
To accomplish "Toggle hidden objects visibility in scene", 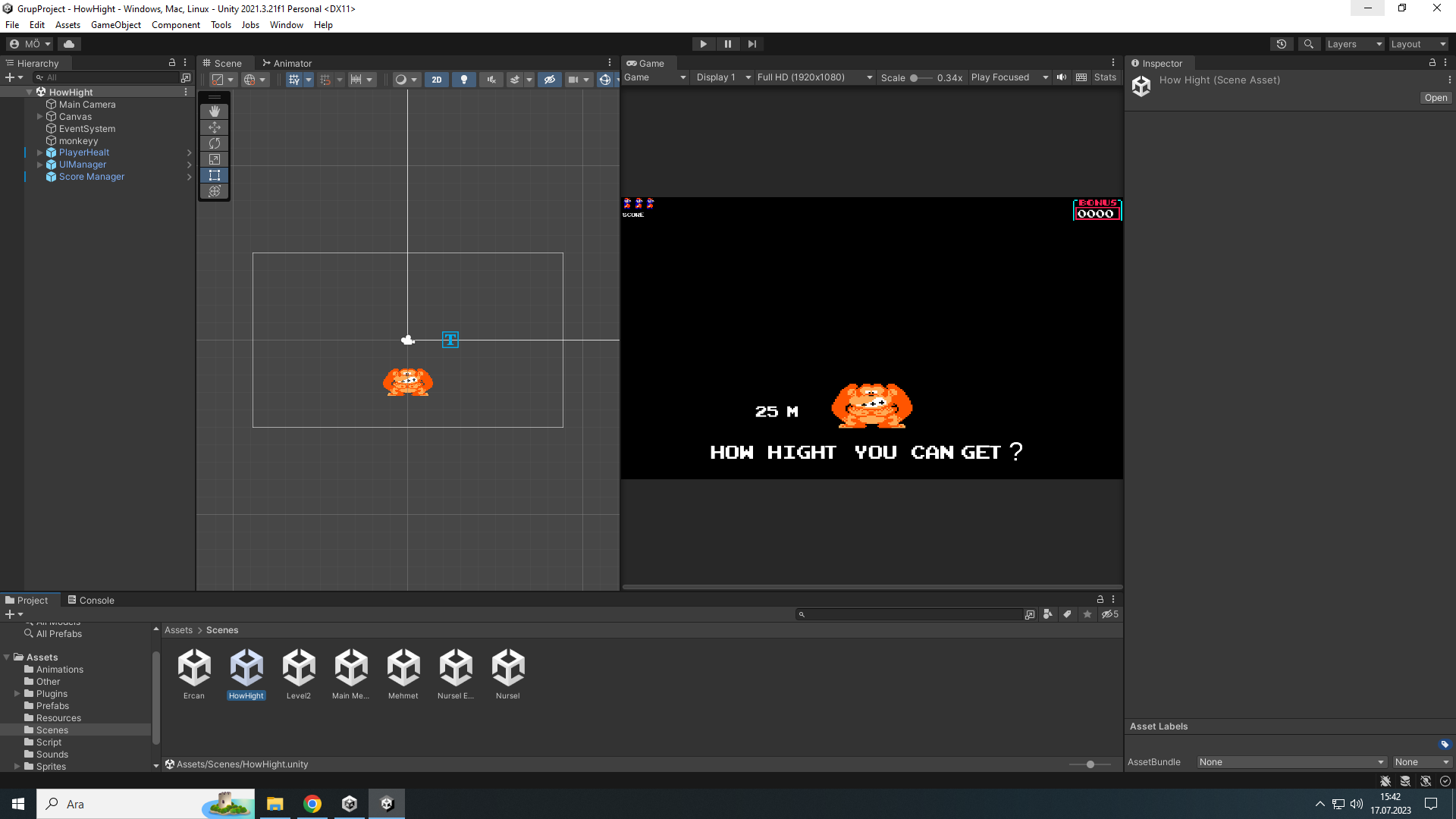I will (x=550, y=80).
